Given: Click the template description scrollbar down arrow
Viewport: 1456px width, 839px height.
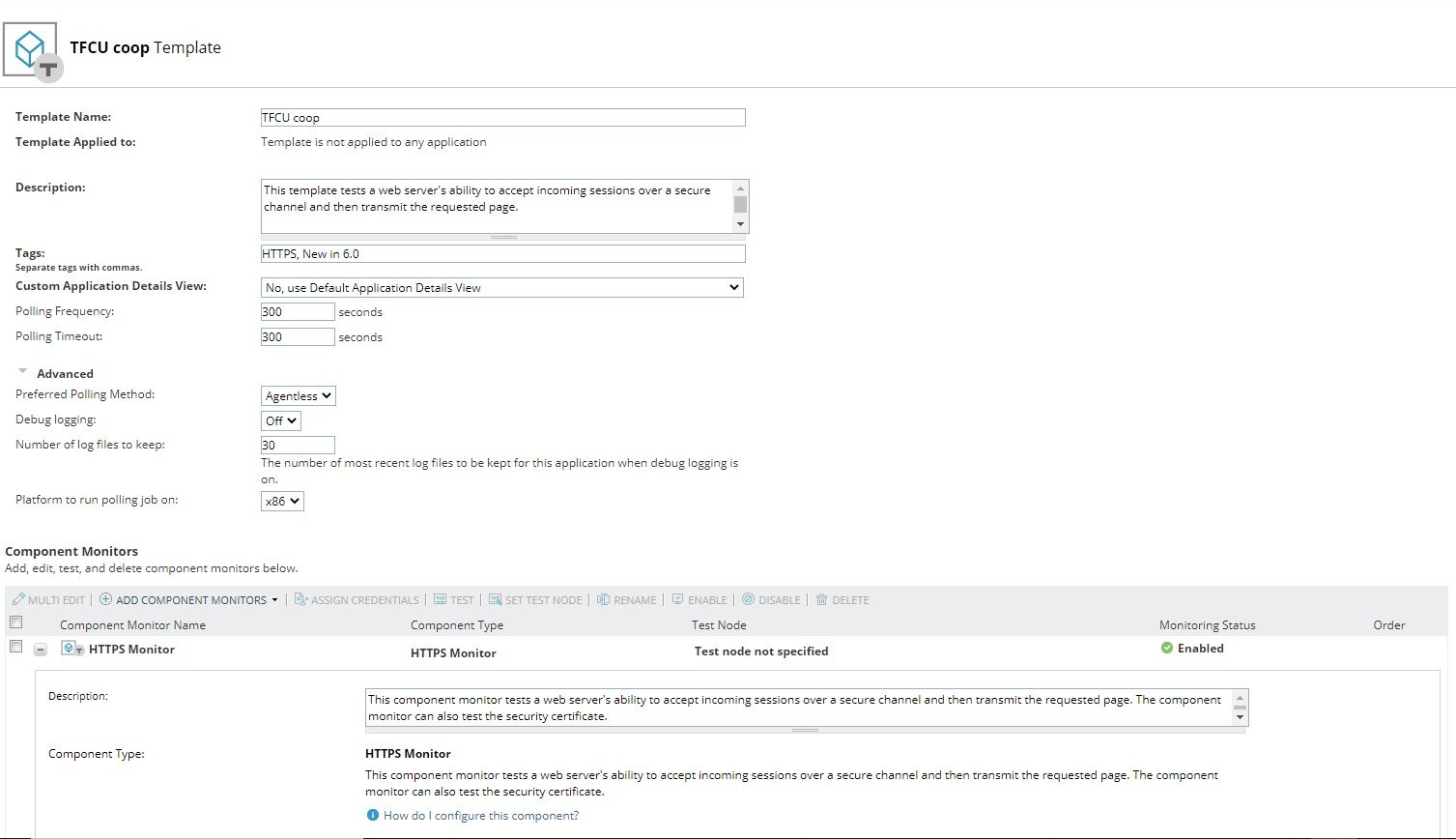Looking at the screenshot, I should click(741, 224).
